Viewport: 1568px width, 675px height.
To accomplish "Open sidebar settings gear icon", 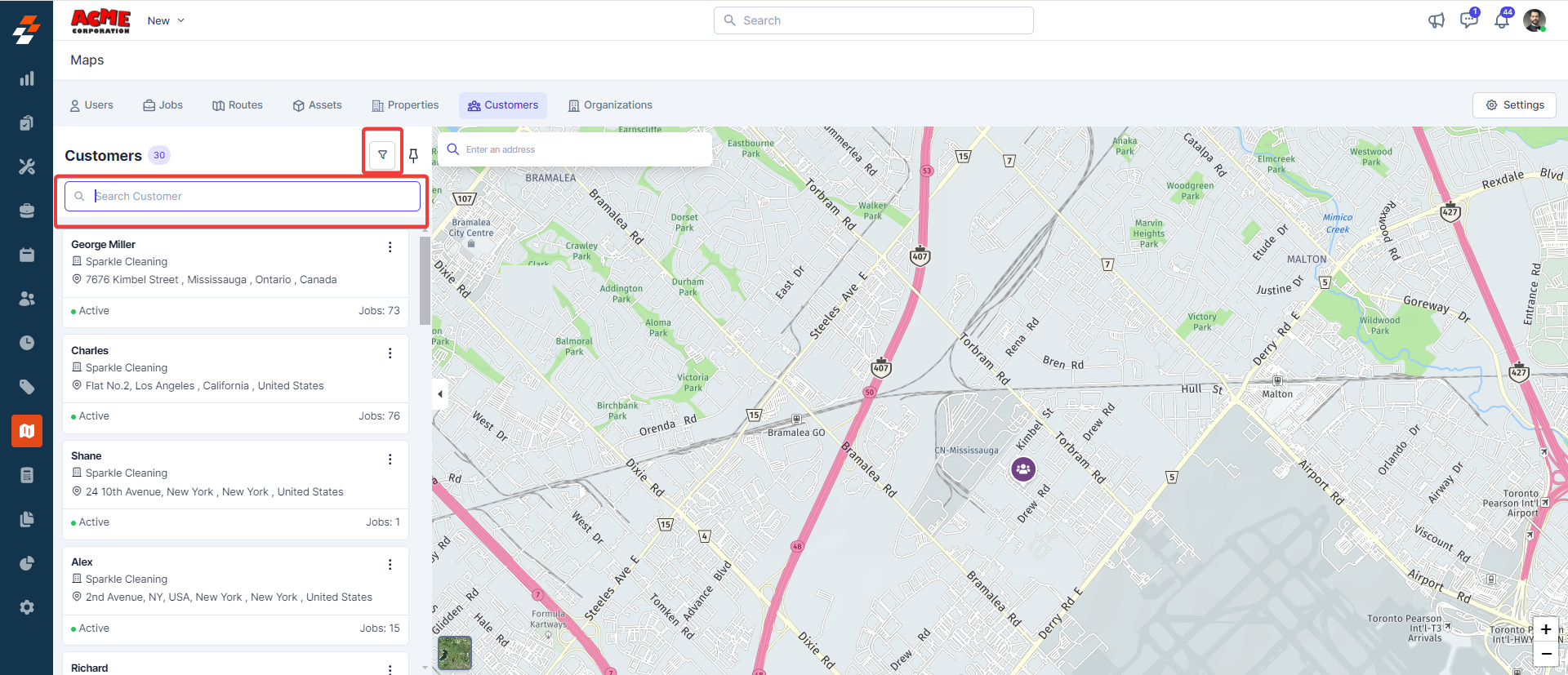I will coord(27,607).
